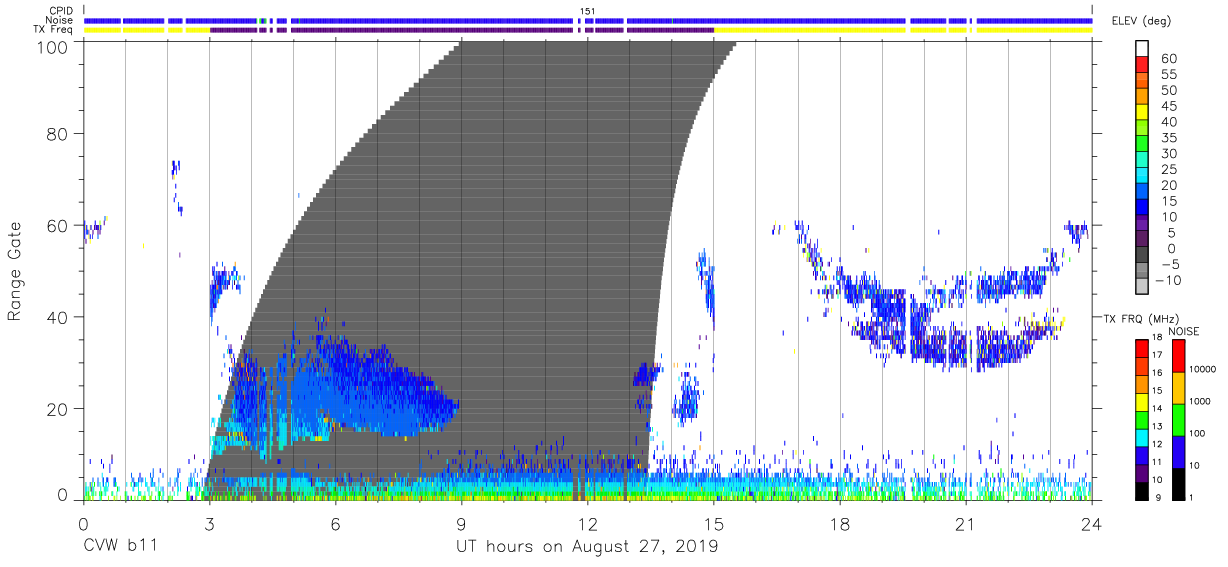This screenshot has height=567, width=1228.
Task: Click the 3 tick on UT hours axis
Action: 209,524
